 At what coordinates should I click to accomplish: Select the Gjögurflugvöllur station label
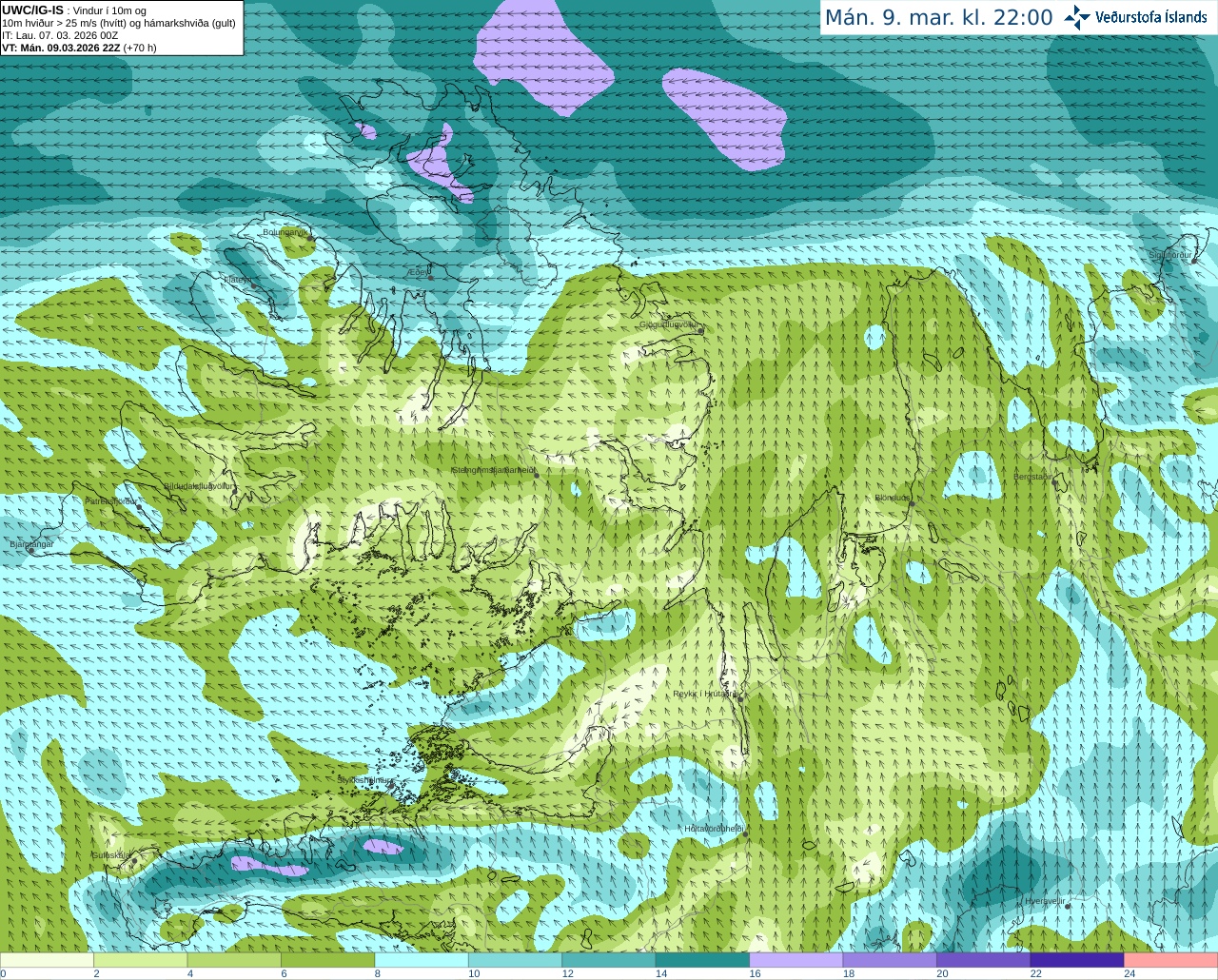(669, 324)
